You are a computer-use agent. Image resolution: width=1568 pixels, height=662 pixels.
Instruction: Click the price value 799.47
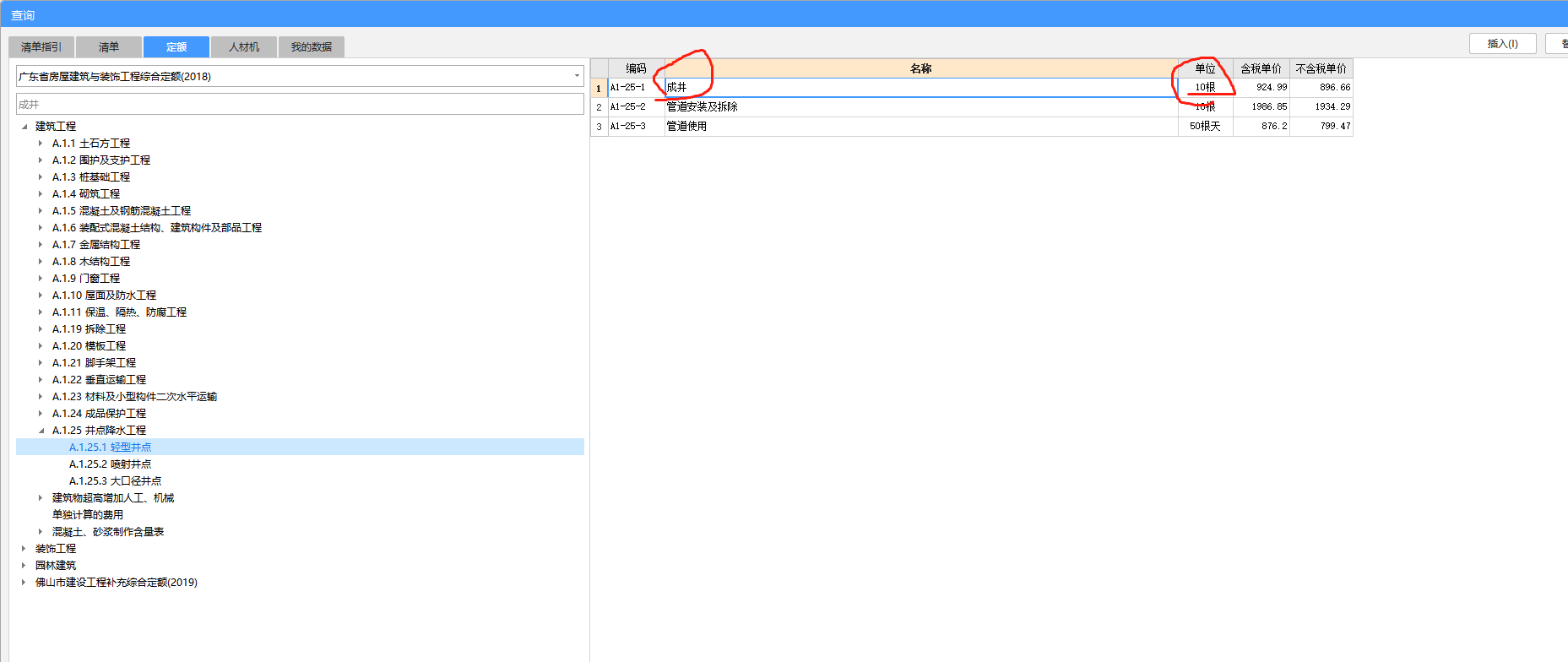pos(1321,127)
